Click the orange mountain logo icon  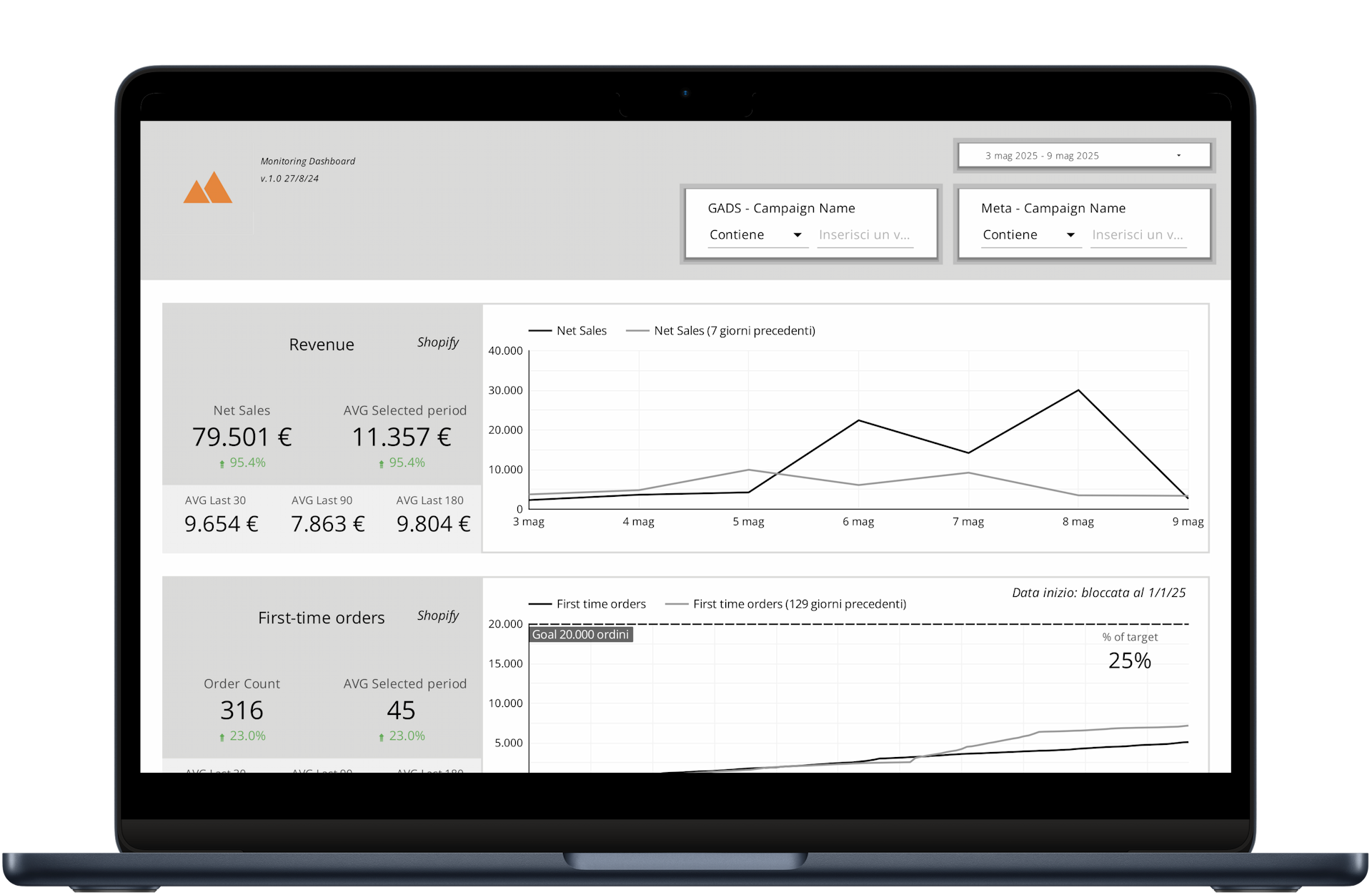[x=208, y=189]
